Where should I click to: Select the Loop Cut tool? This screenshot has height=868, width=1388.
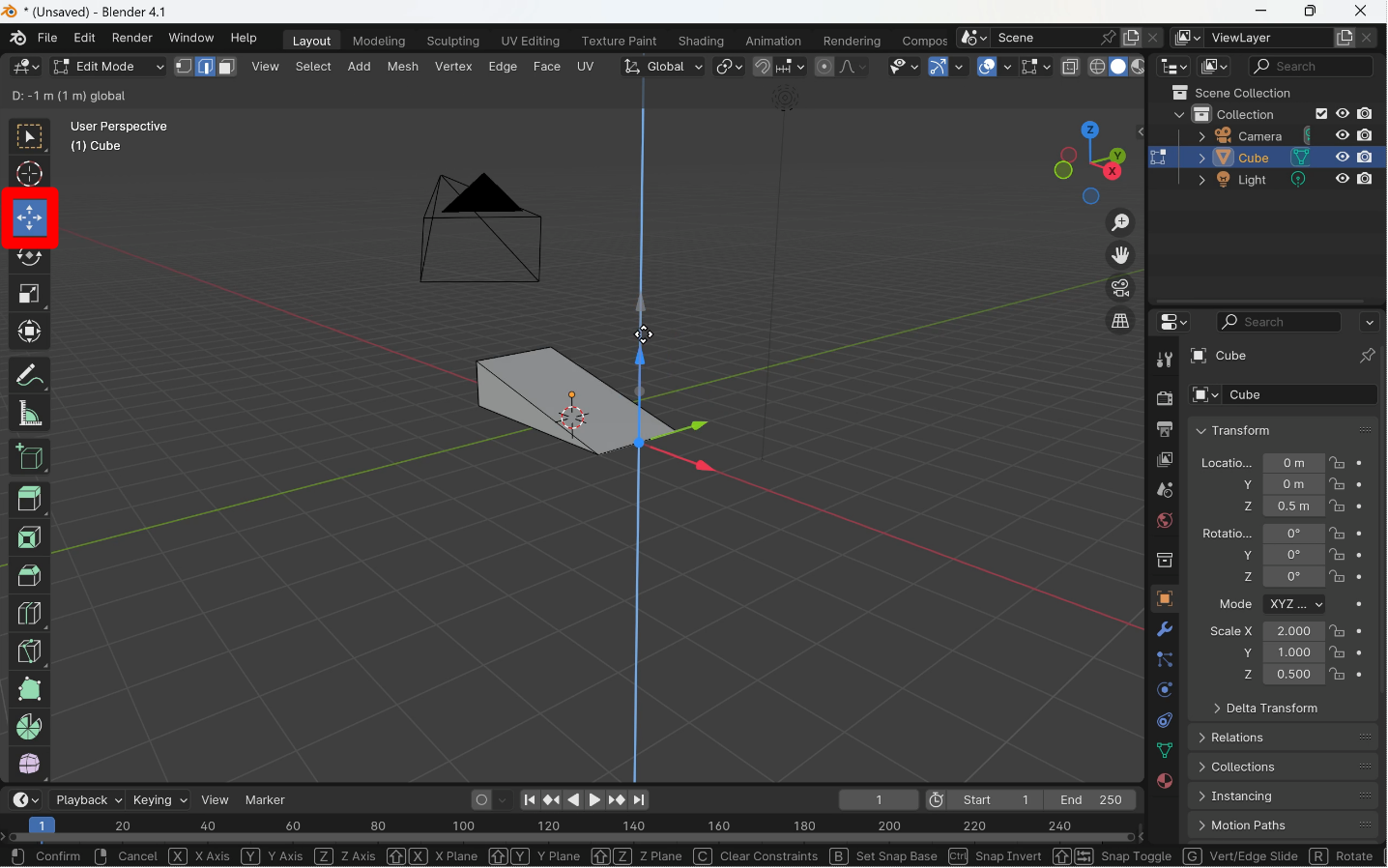coord(29,613)
